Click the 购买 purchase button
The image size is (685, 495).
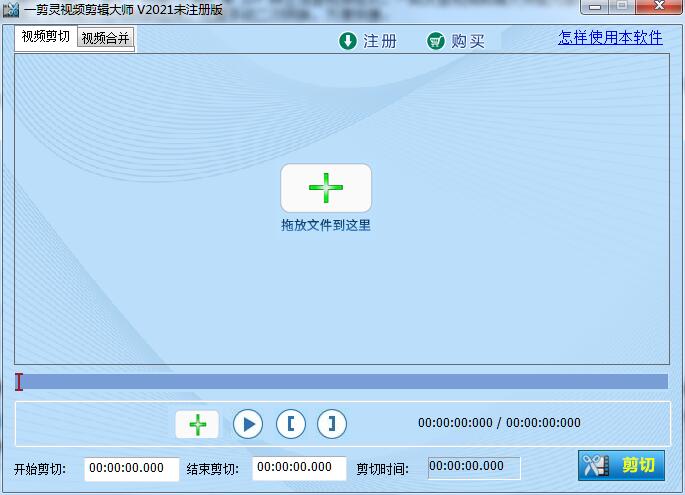(x=456, y=42)
